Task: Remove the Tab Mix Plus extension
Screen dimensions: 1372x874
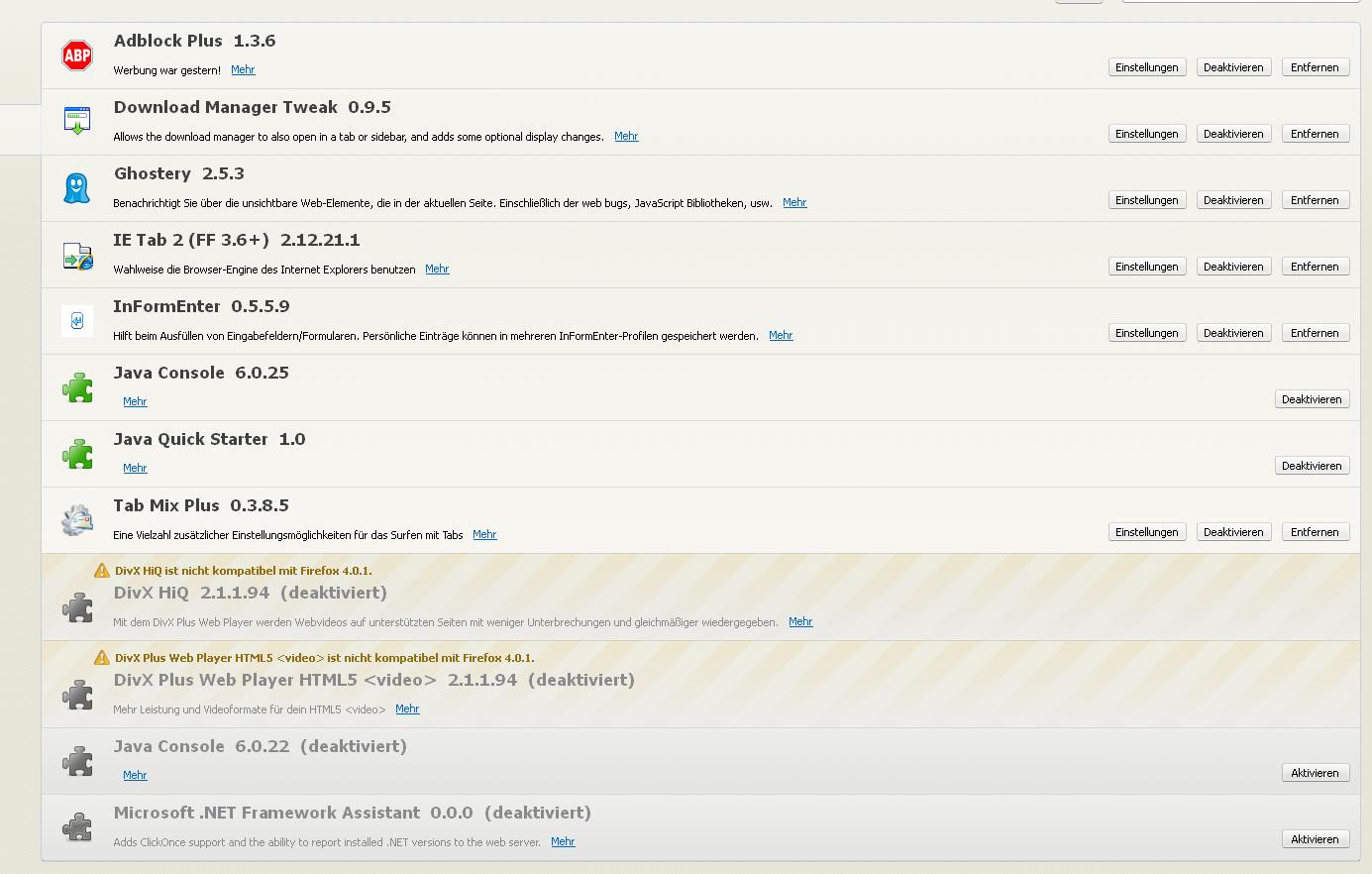Action: [1315, 532]
